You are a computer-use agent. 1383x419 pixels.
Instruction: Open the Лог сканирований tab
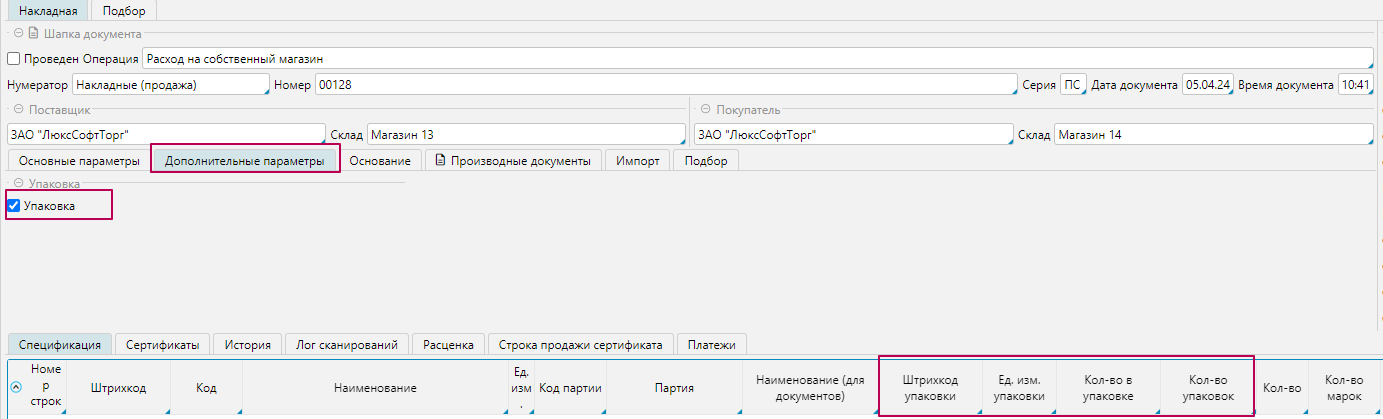click(x=346, y=345)
